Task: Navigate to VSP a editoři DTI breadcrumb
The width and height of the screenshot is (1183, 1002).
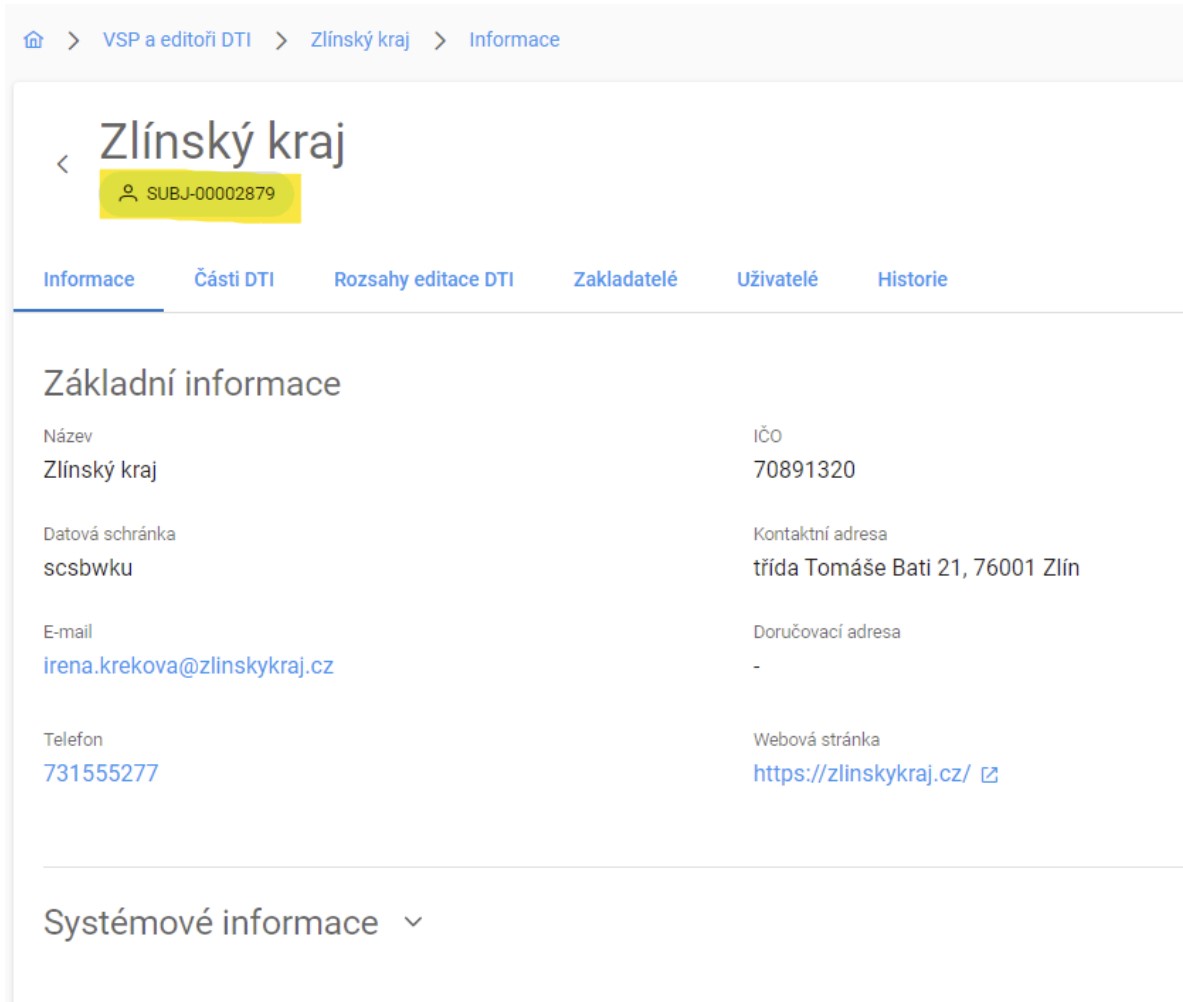Action: (177, 41)
